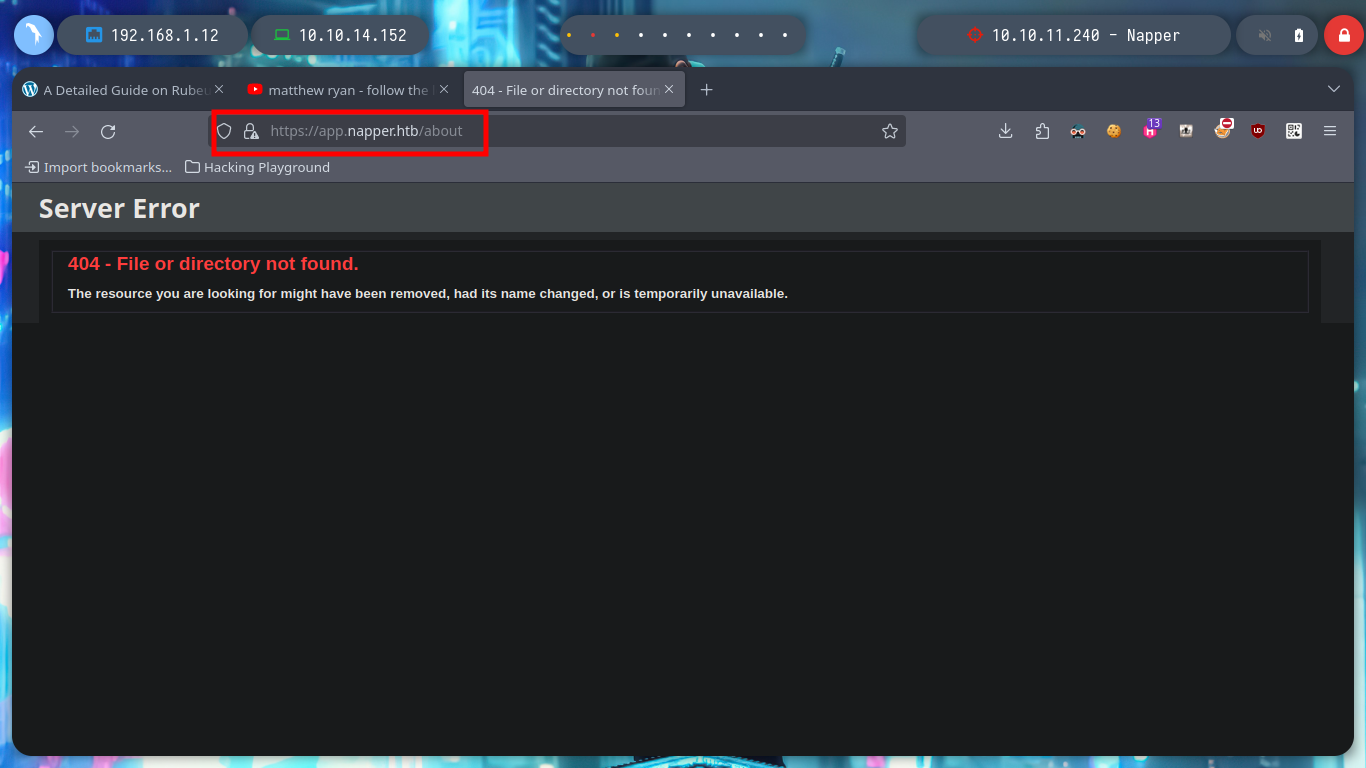
Task: Open the pink hexagon extension with badge 13
Action: point(1151,129)
